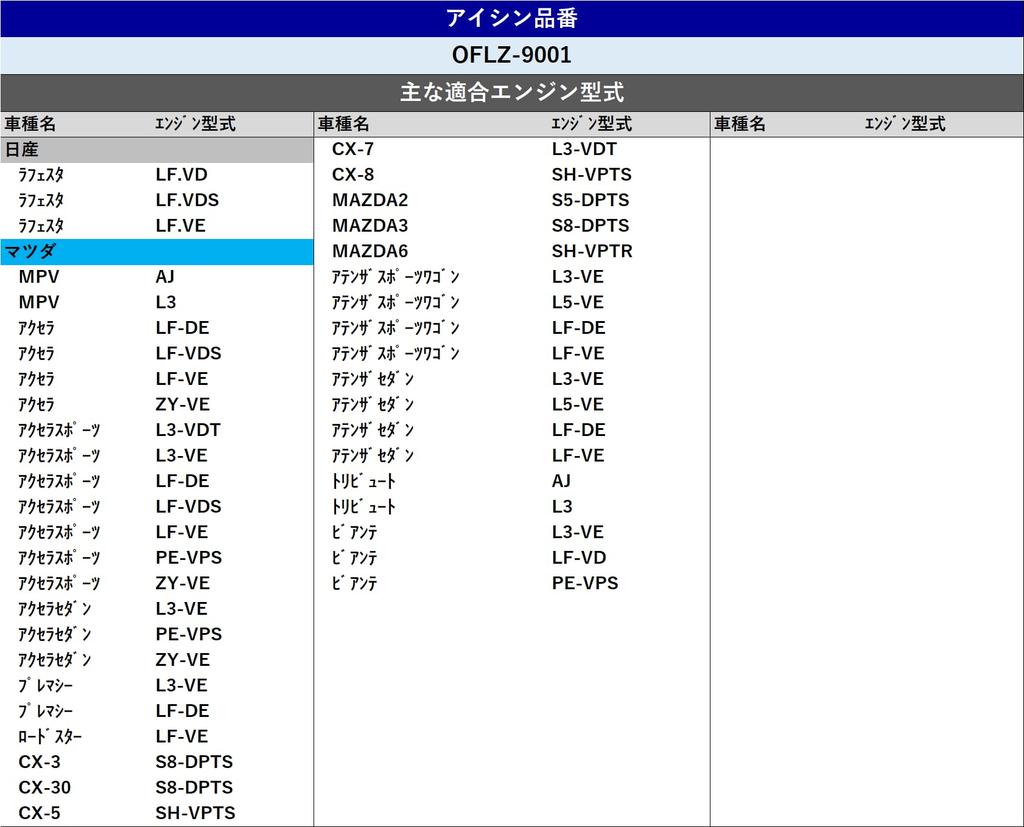Select the CX-8 vehicle name cell

[x=353, y=174]
